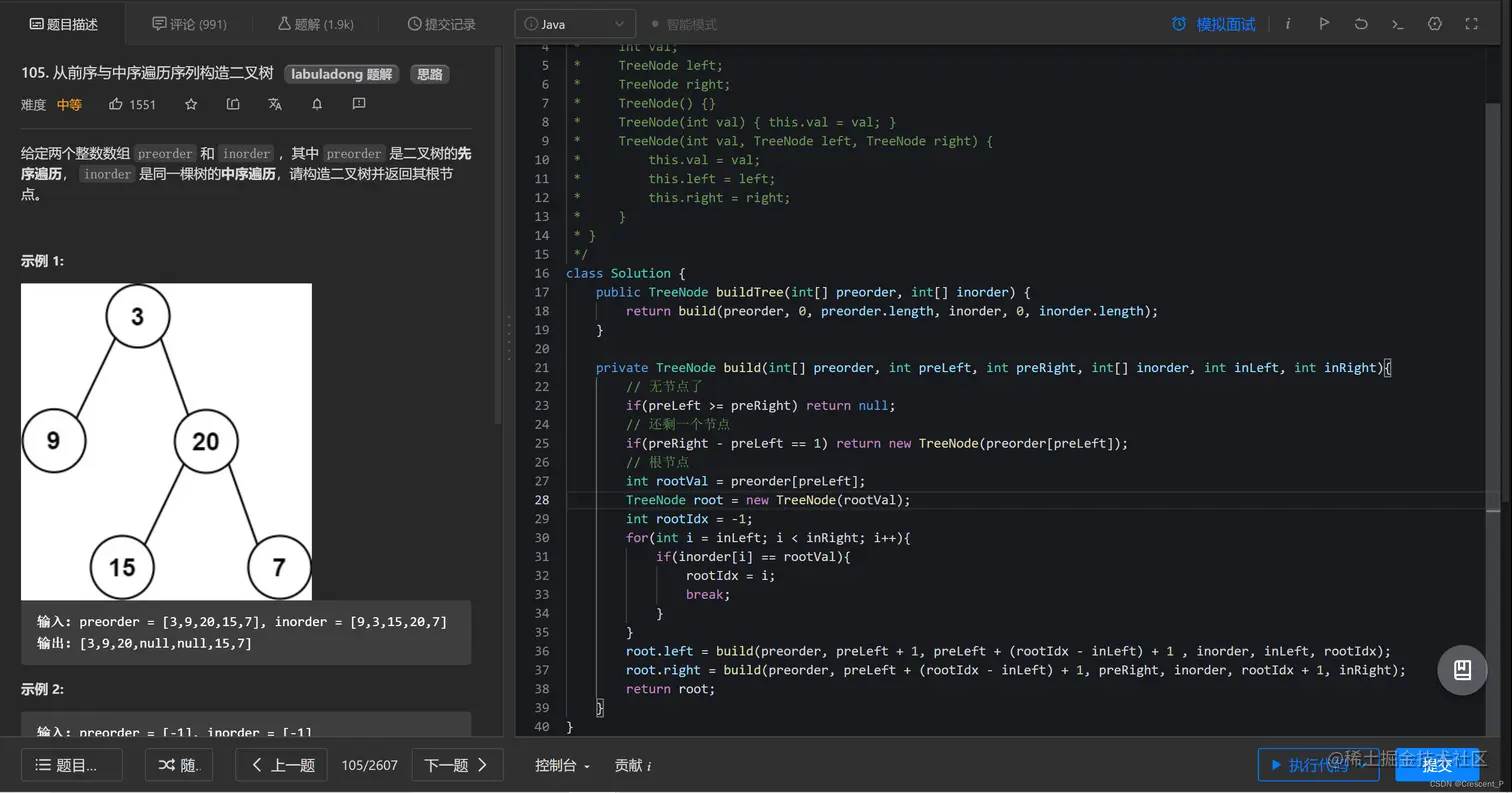1512x793 pixels.
Task: Toggle 智能模式 smart mode
Action: tap(683, 24)
